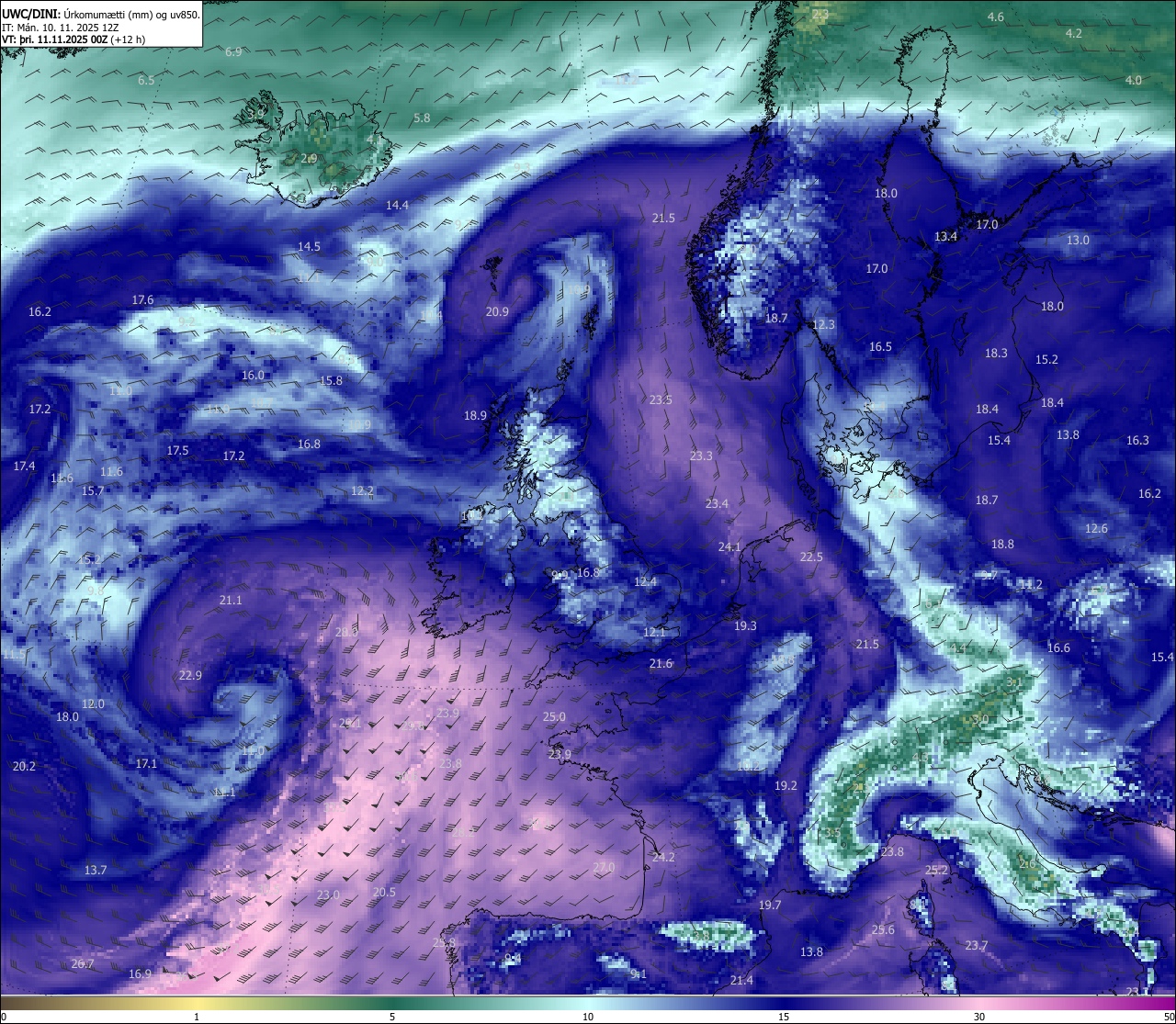Image resolution: width=1176 pixels, height=1024 pixels.
Task: Select the 19.7 value label
Action: pos(770,906)
